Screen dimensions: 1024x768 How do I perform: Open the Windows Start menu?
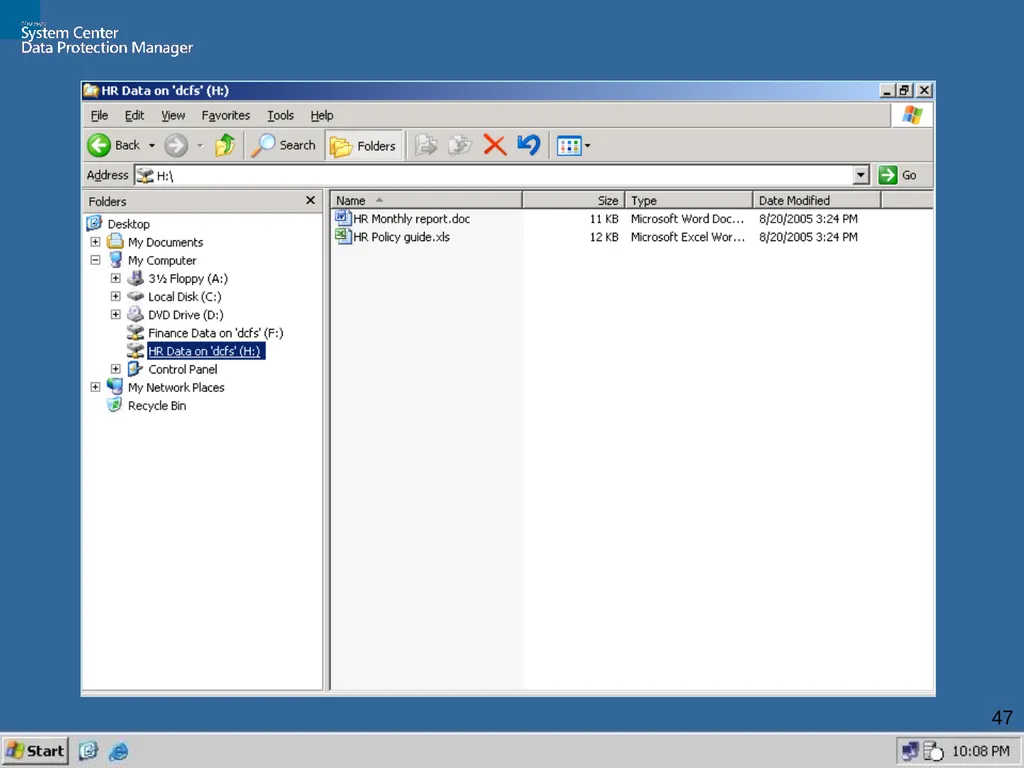(x=35, y=751)
